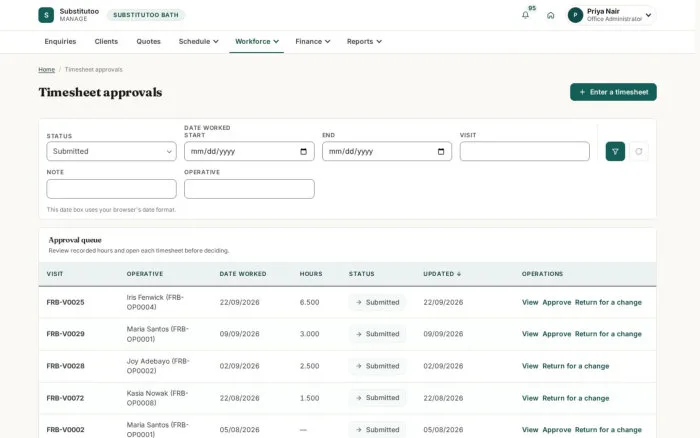
Task: Click hours value 6.500
Action: click(309, 302)
